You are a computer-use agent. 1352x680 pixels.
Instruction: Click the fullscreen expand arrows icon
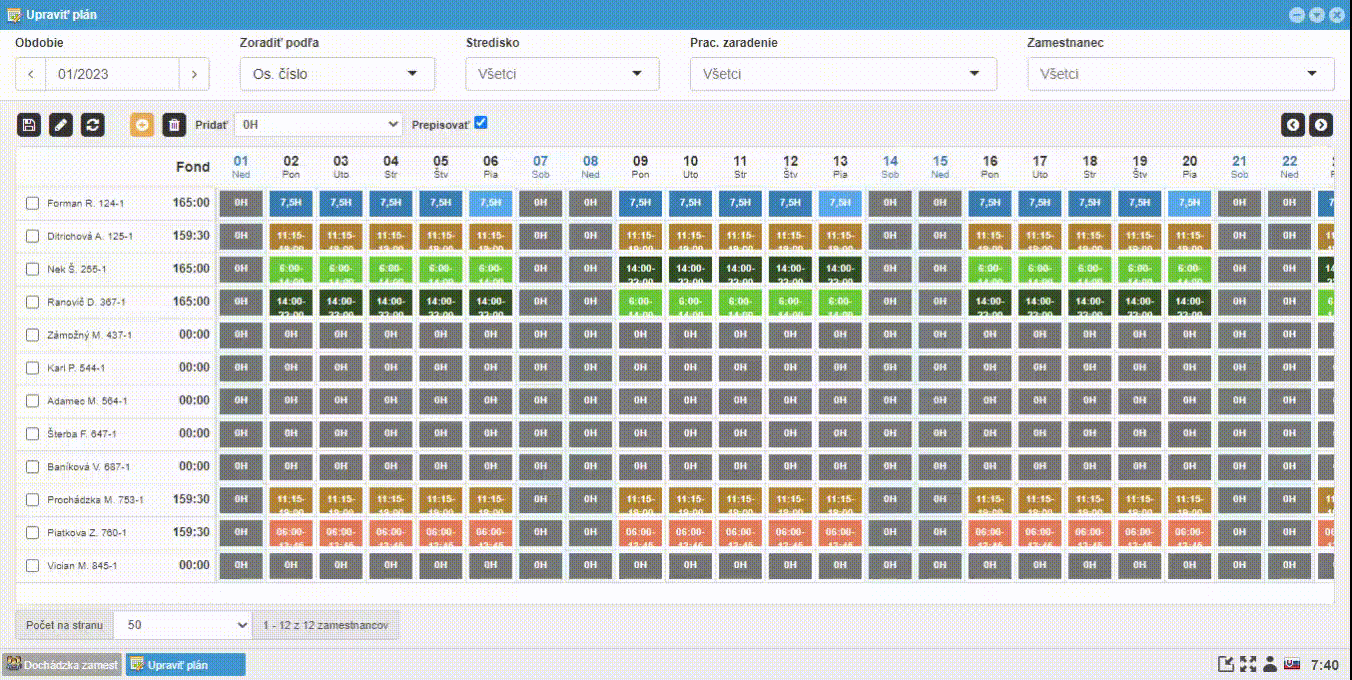[1248, 664]
